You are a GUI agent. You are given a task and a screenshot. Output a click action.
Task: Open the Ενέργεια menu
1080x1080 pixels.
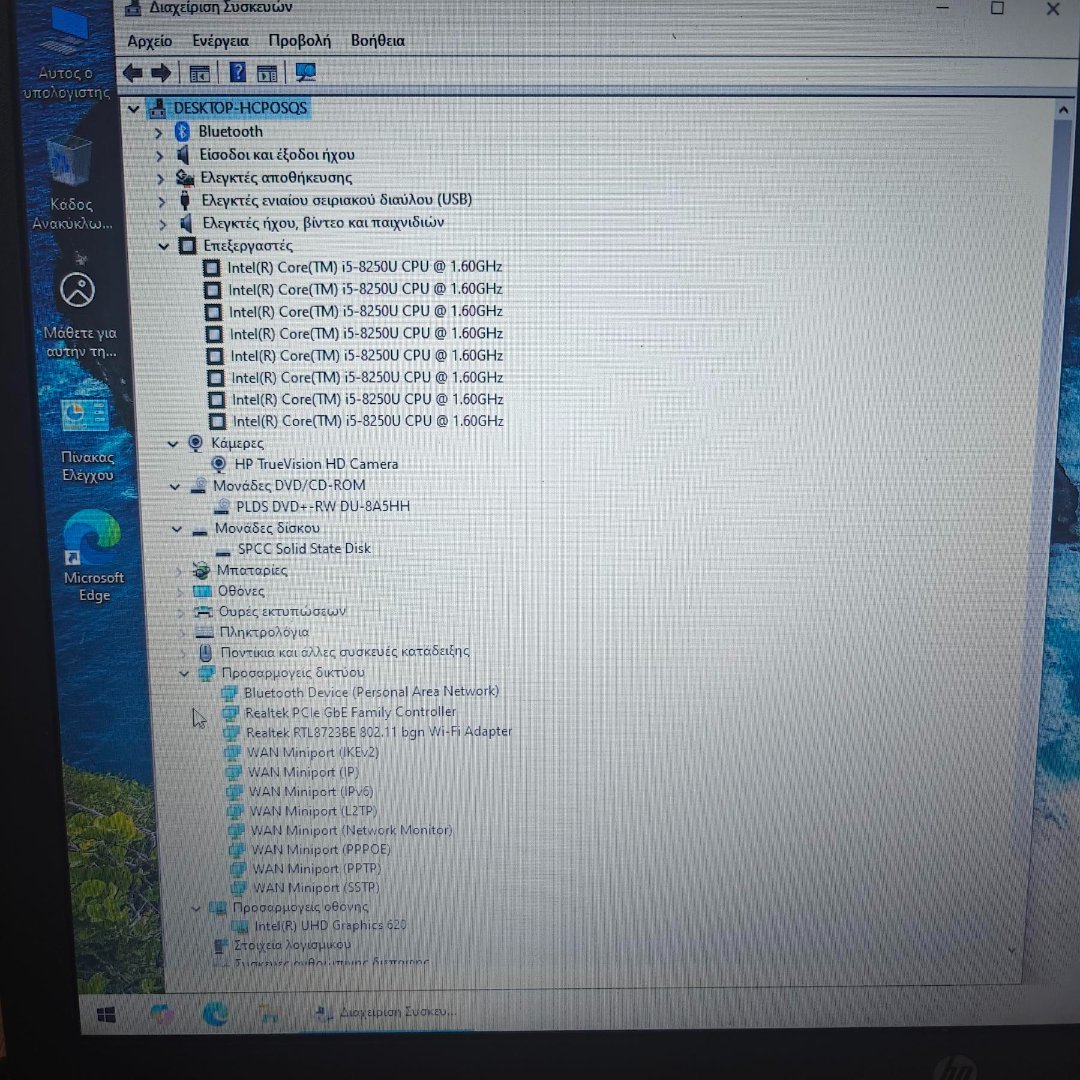coord(220,41)
